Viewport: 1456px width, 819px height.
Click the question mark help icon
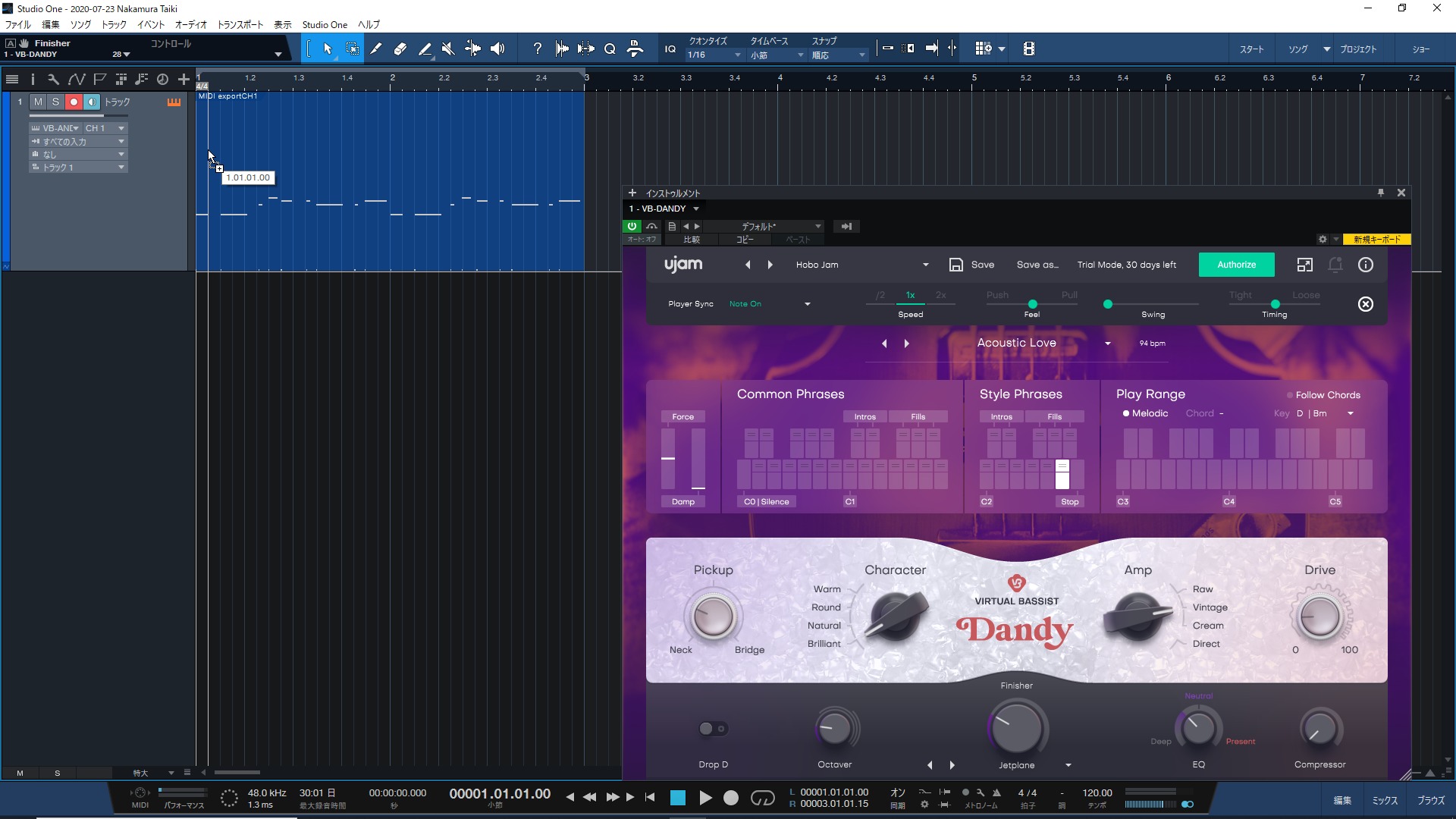(x=538, y=49)
